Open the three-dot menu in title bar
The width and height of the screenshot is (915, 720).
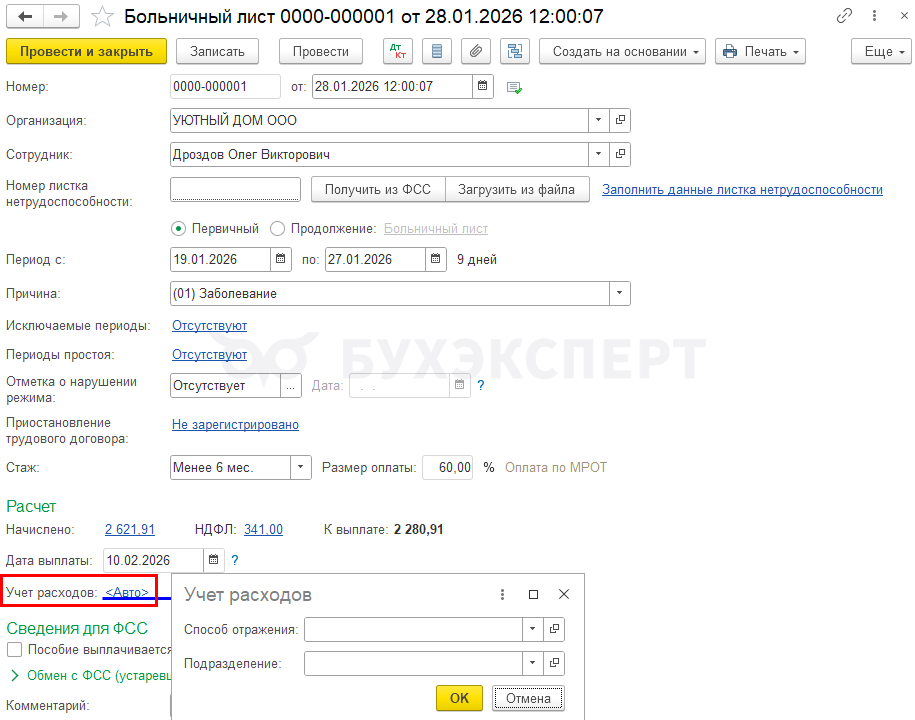point(874,16)
